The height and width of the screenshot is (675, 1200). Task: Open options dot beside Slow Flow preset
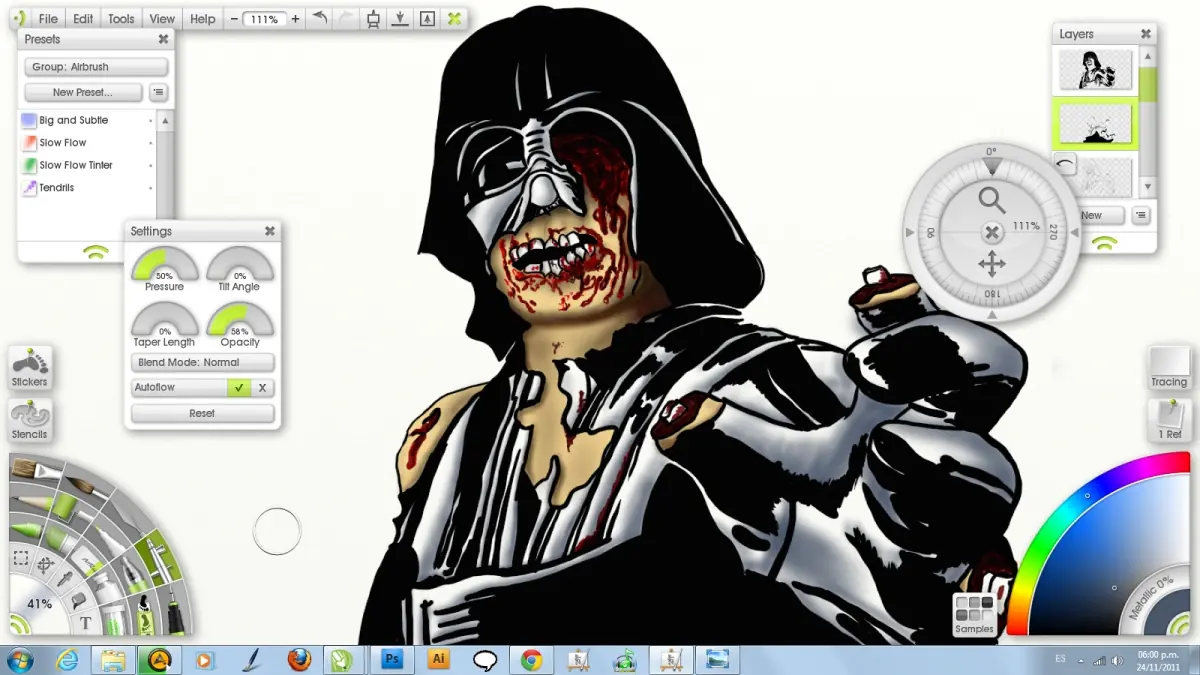(x=151, y=143)
